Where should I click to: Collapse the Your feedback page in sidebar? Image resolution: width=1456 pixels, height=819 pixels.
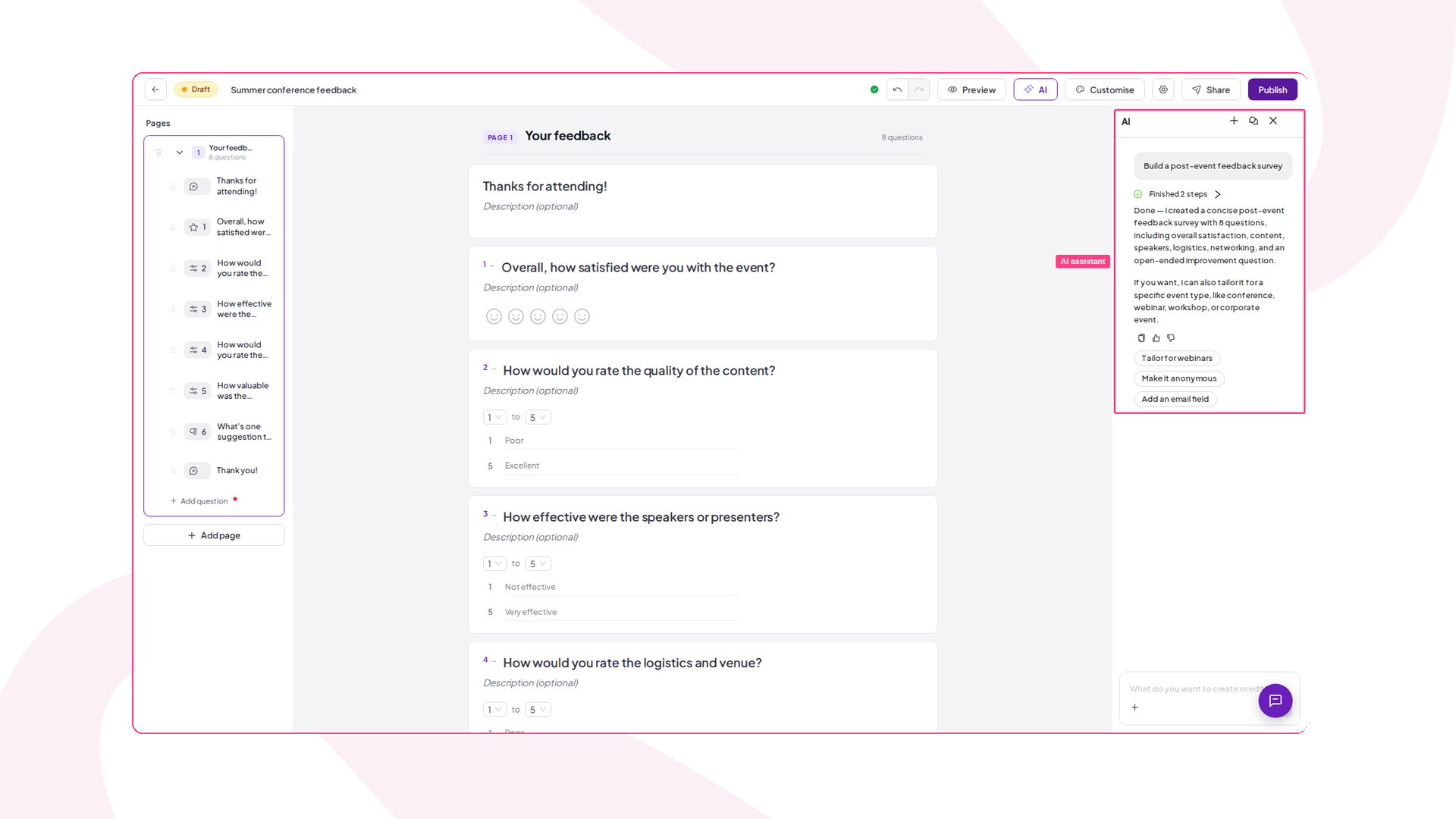click(180, 152)
